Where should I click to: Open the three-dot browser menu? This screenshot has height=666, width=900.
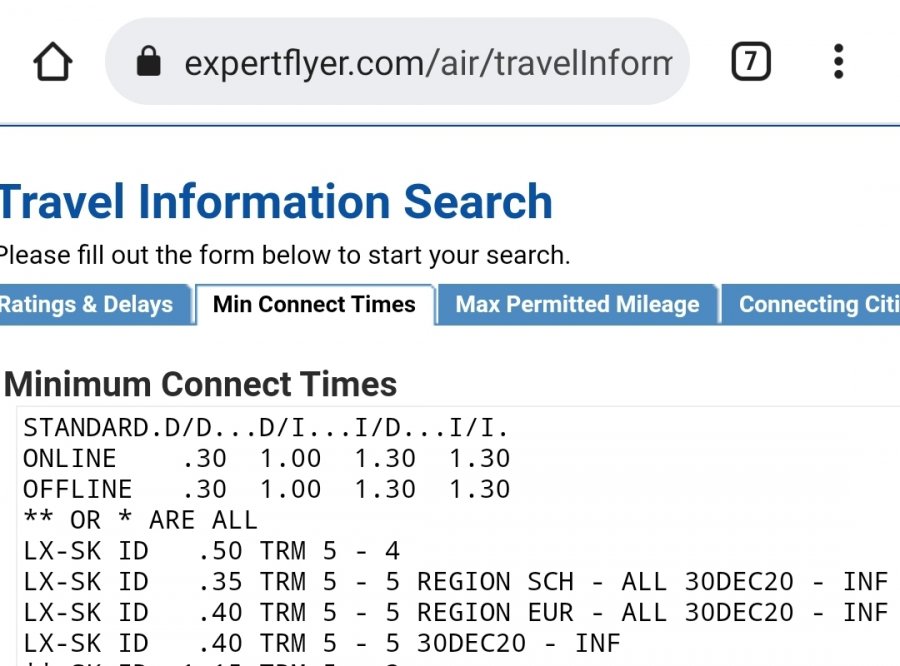[x=838, y=63]
